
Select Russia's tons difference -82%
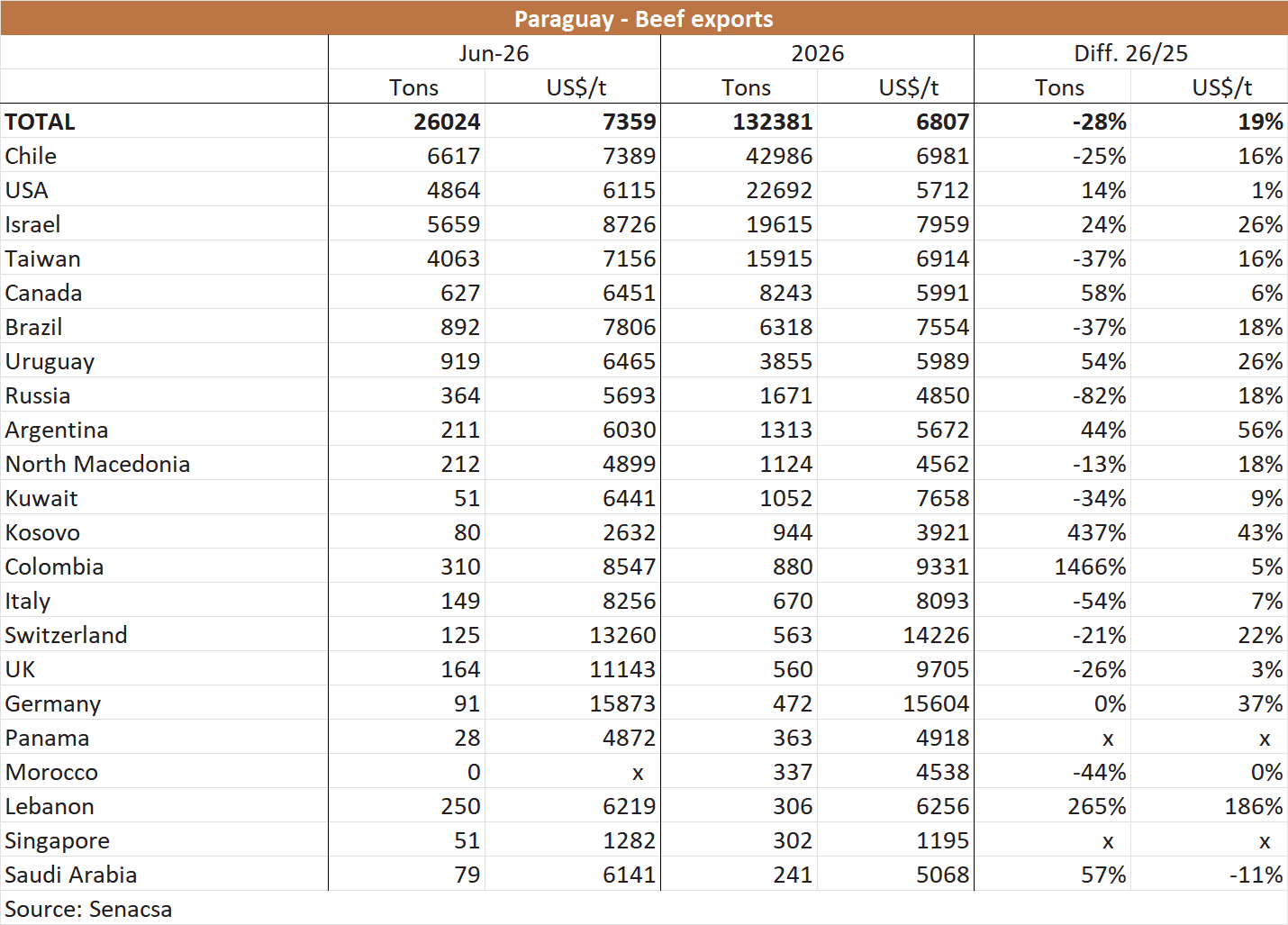[1099, 395]
